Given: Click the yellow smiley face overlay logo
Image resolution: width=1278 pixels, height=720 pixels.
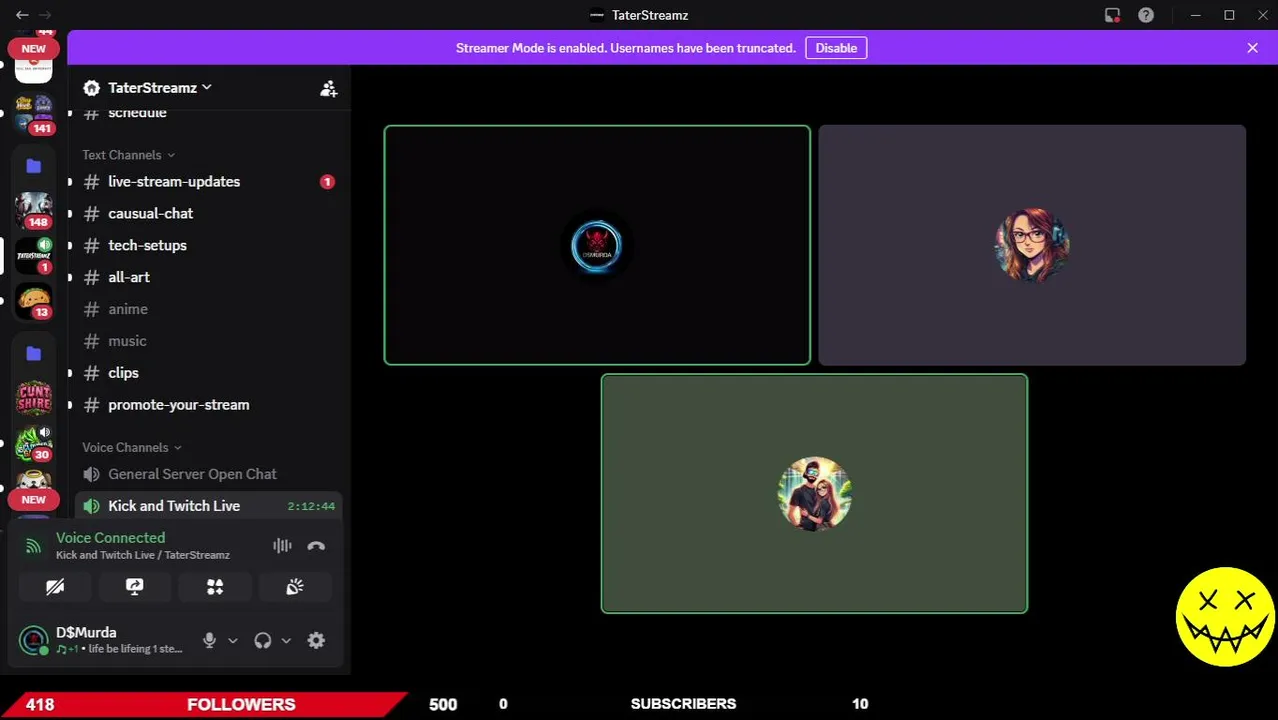Looking at the screenshot, I should [x=1225, y=617].
